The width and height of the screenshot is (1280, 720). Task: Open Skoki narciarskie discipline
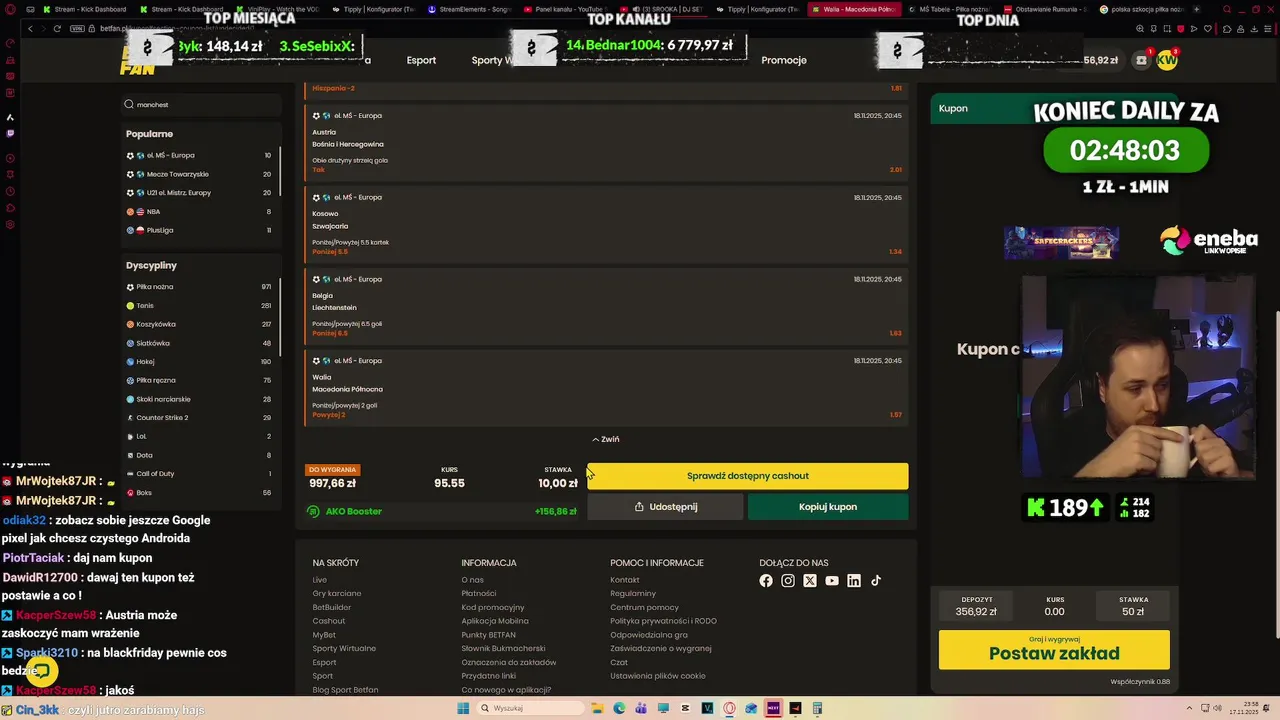pos(198,399)
